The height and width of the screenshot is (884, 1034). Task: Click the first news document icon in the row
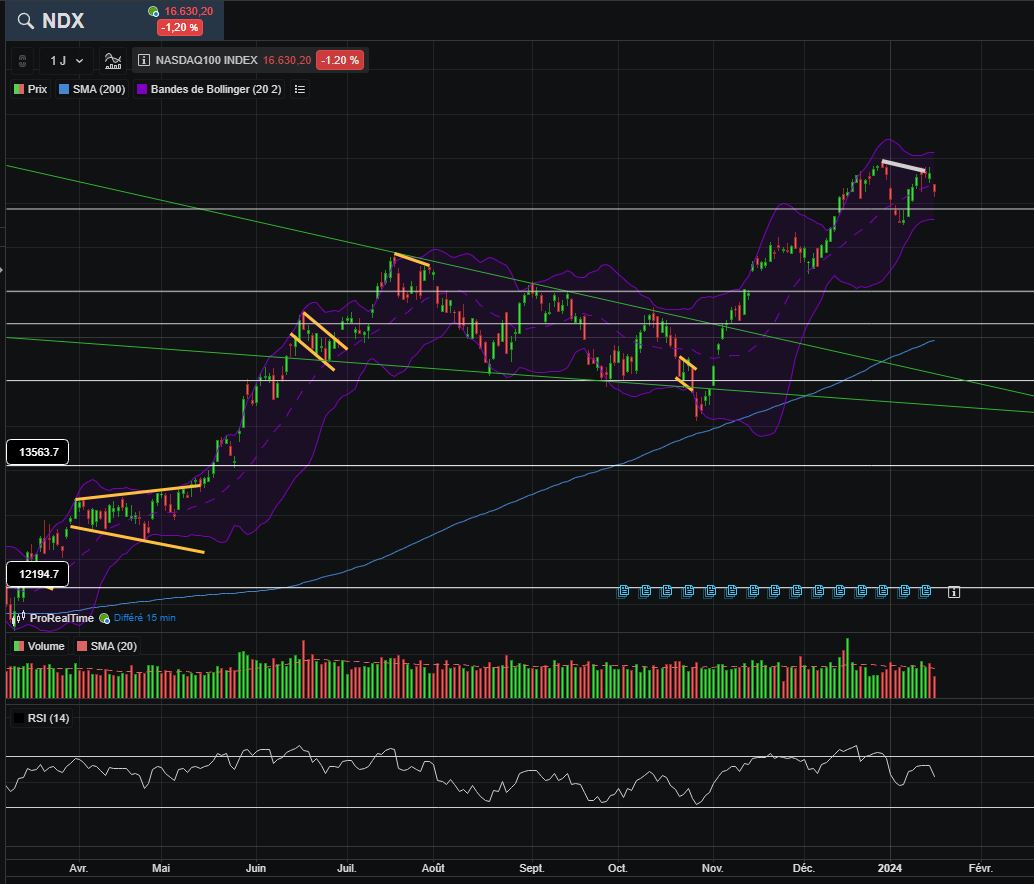click(x=623, y=591)
